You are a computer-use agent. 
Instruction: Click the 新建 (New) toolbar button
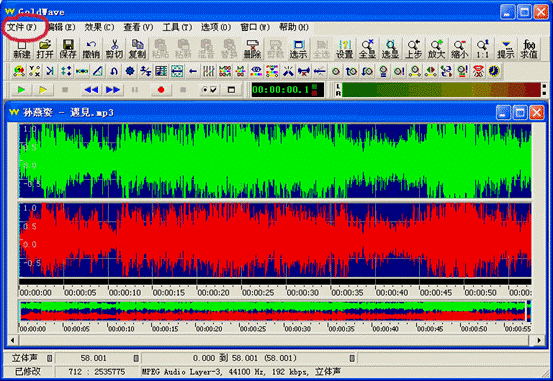22,49
